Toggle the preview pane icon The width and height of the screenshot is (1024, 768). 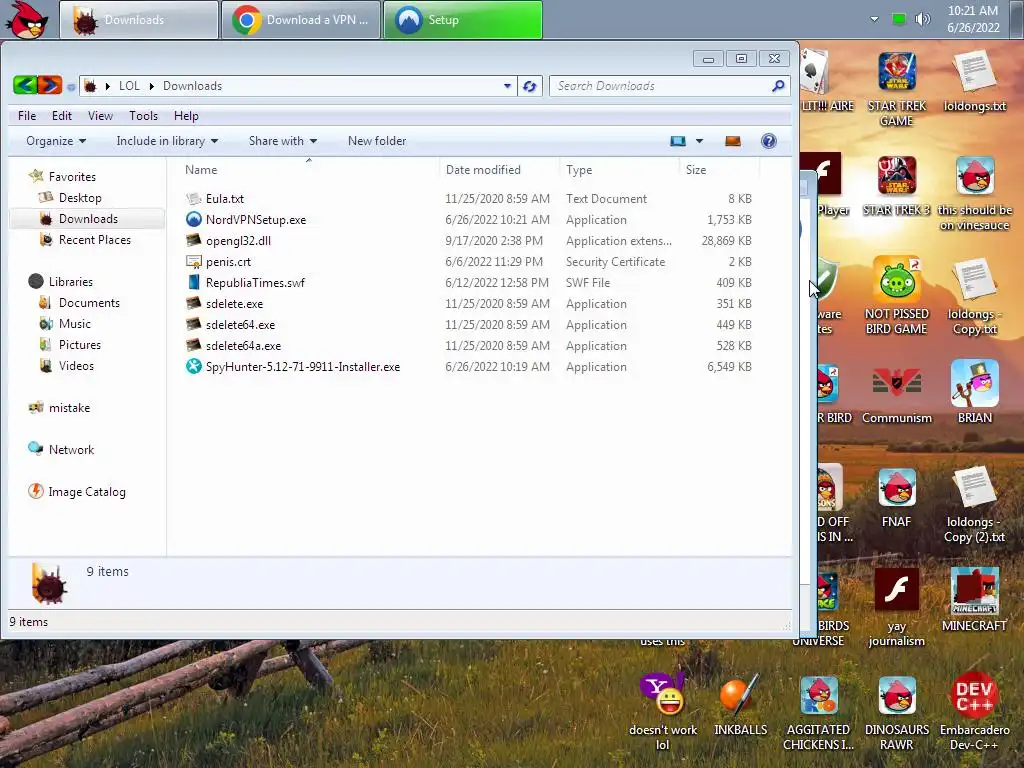tap(733, 141)
